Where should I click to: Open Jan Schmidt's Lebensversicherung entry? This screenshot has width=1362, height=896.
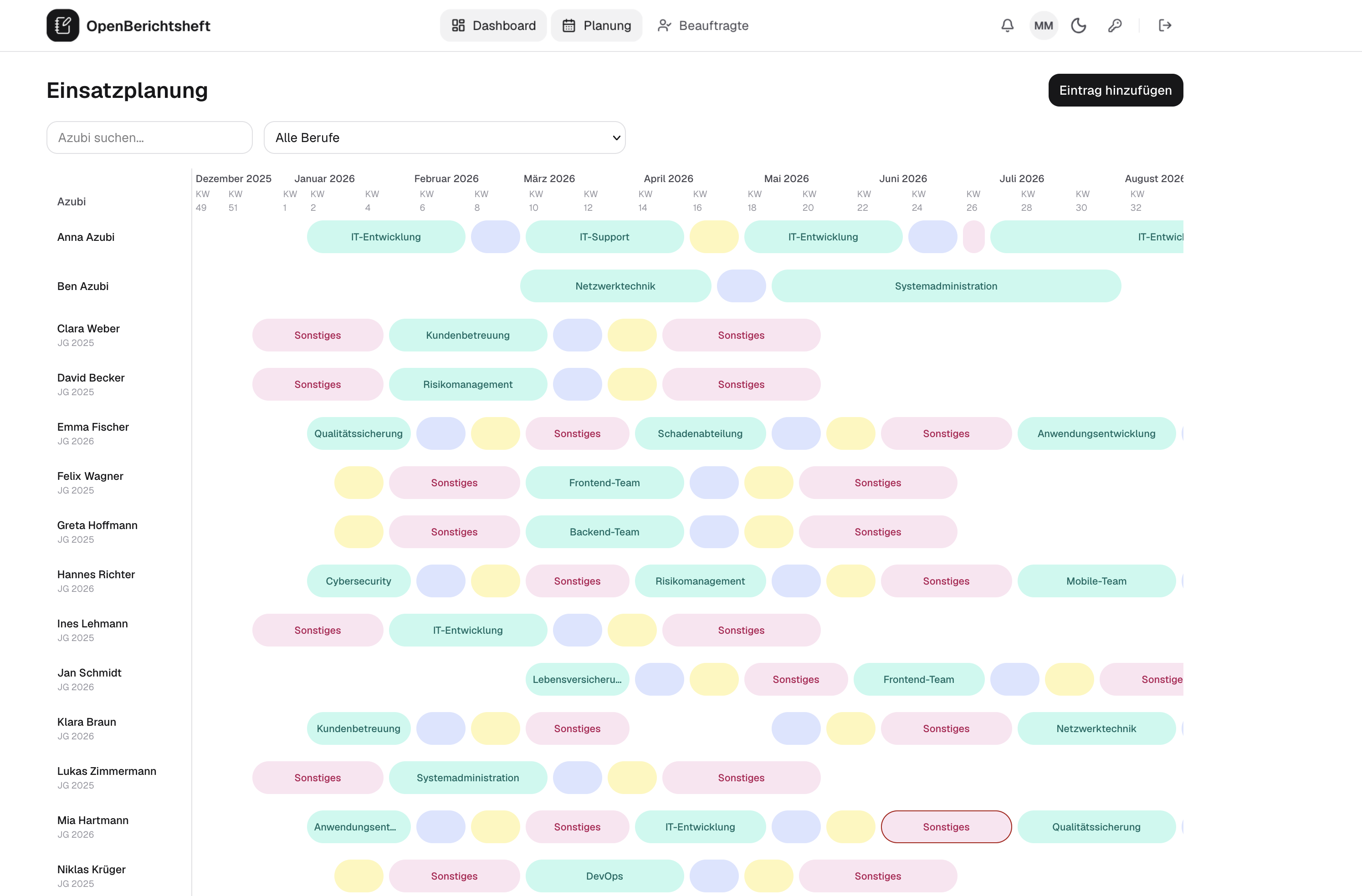tap(577, 679)
